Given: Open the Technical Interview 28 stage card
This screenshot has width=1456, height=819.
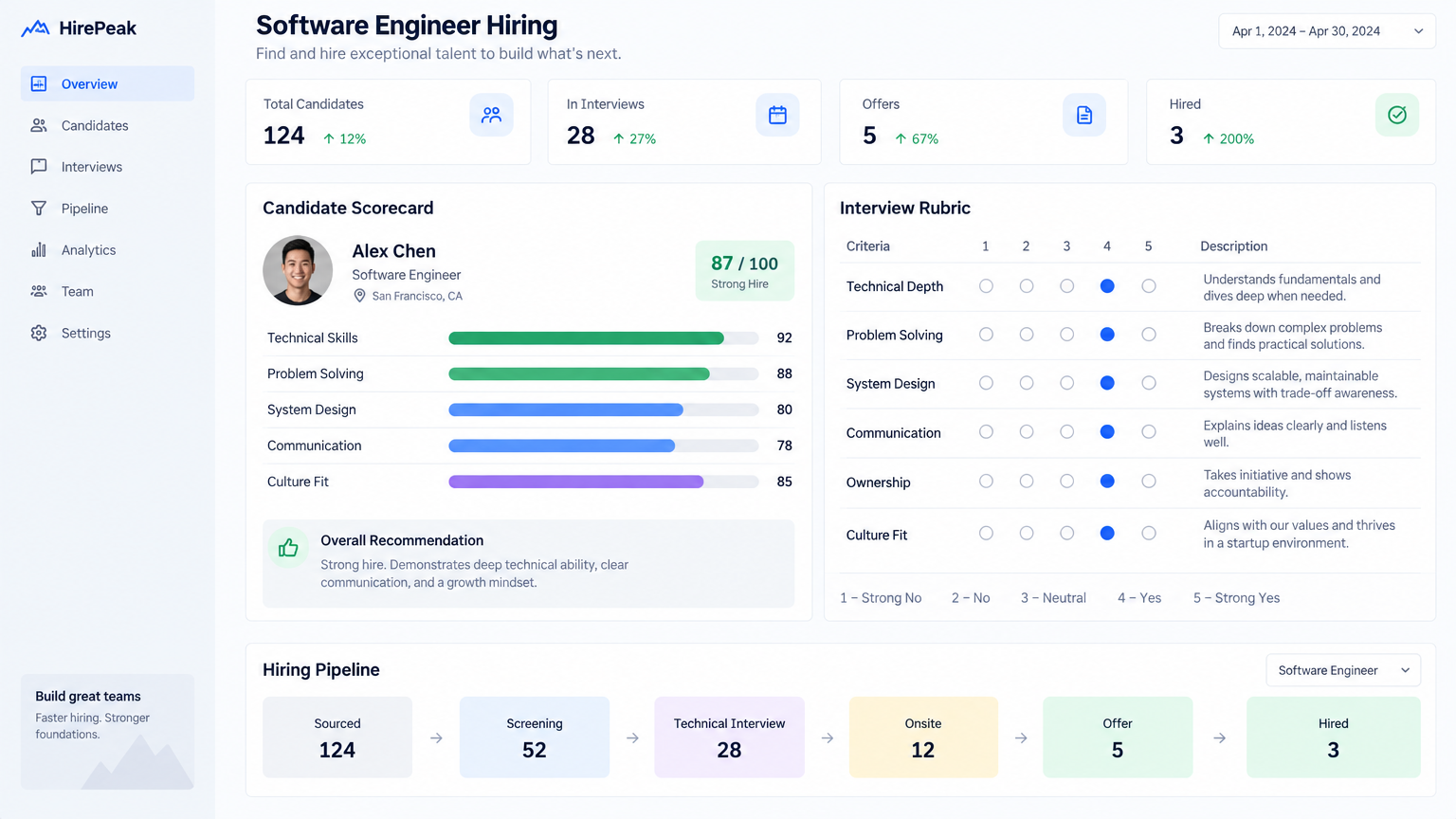Looking at the screenshot, I should pos(729,737).
